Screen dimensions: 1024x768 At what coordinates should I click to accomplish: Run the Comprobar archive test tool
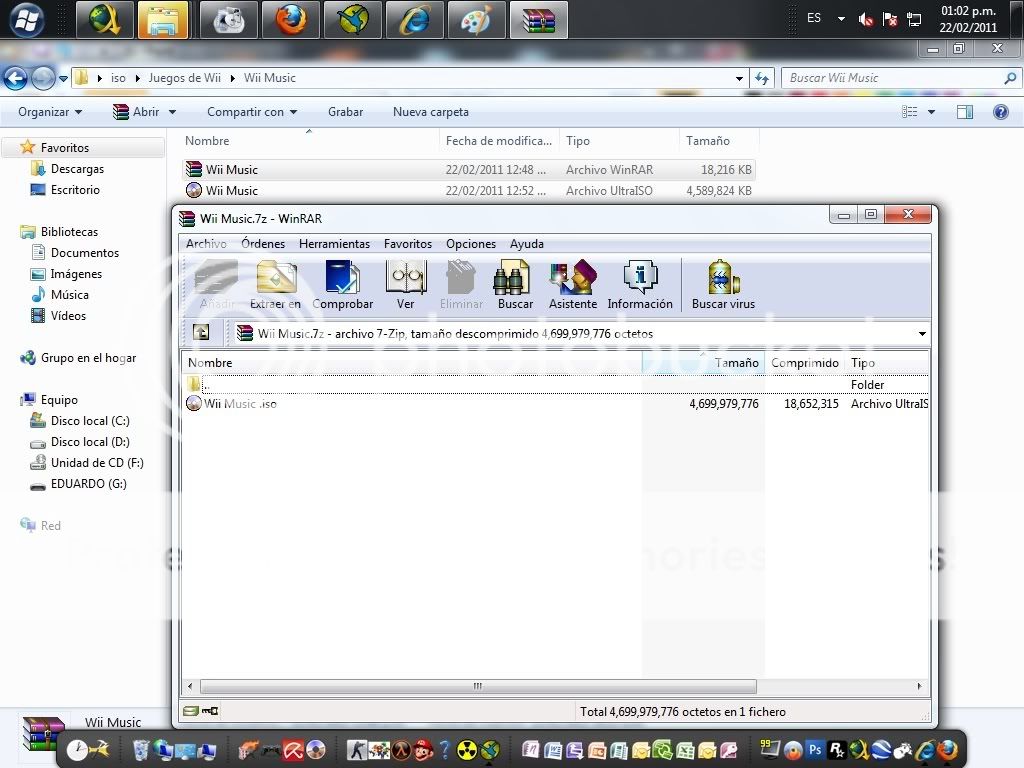pos(342,285)
